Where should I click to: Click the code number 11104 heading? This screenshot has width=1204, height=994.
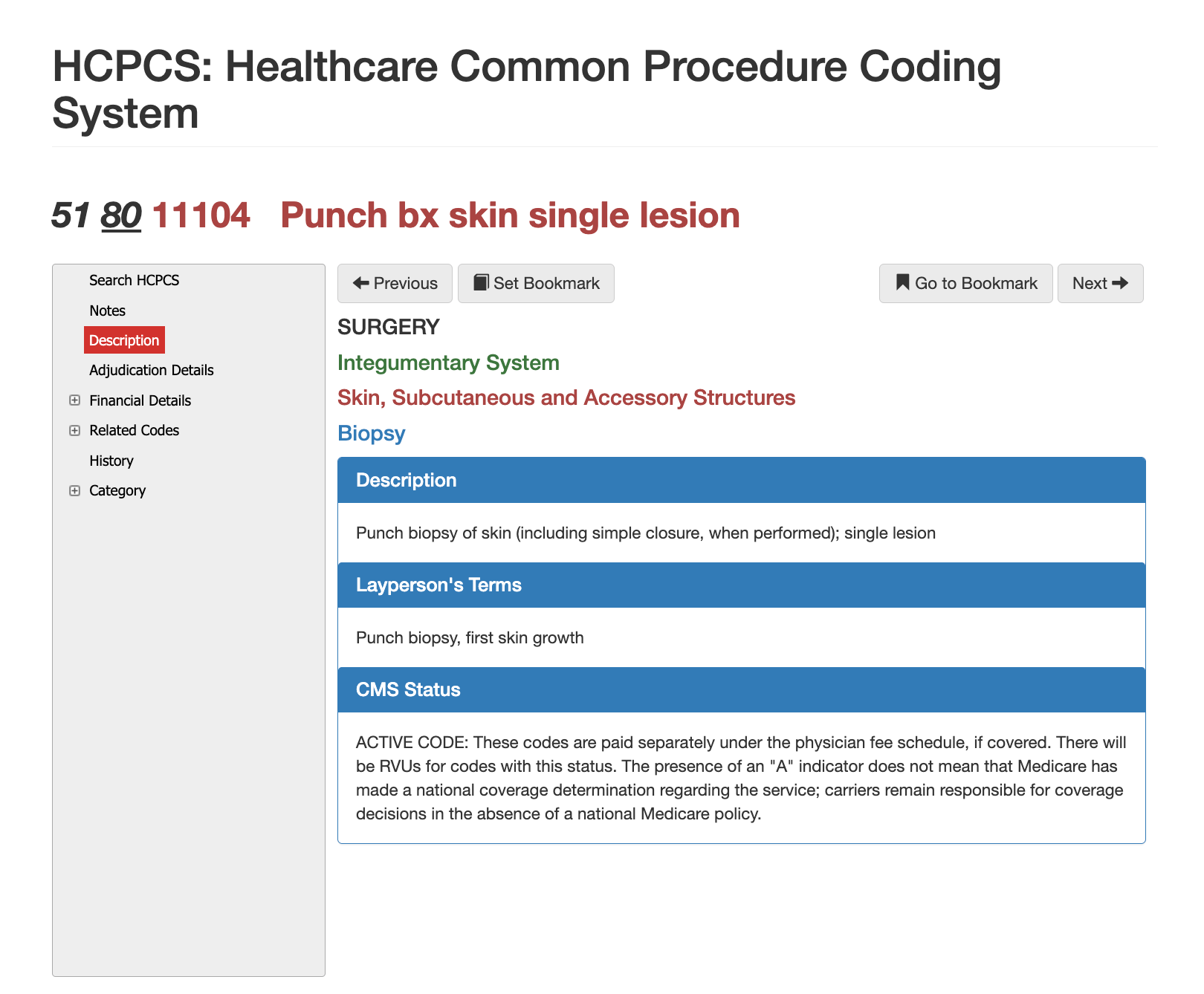pyautogui.click(x=201, y=215)
